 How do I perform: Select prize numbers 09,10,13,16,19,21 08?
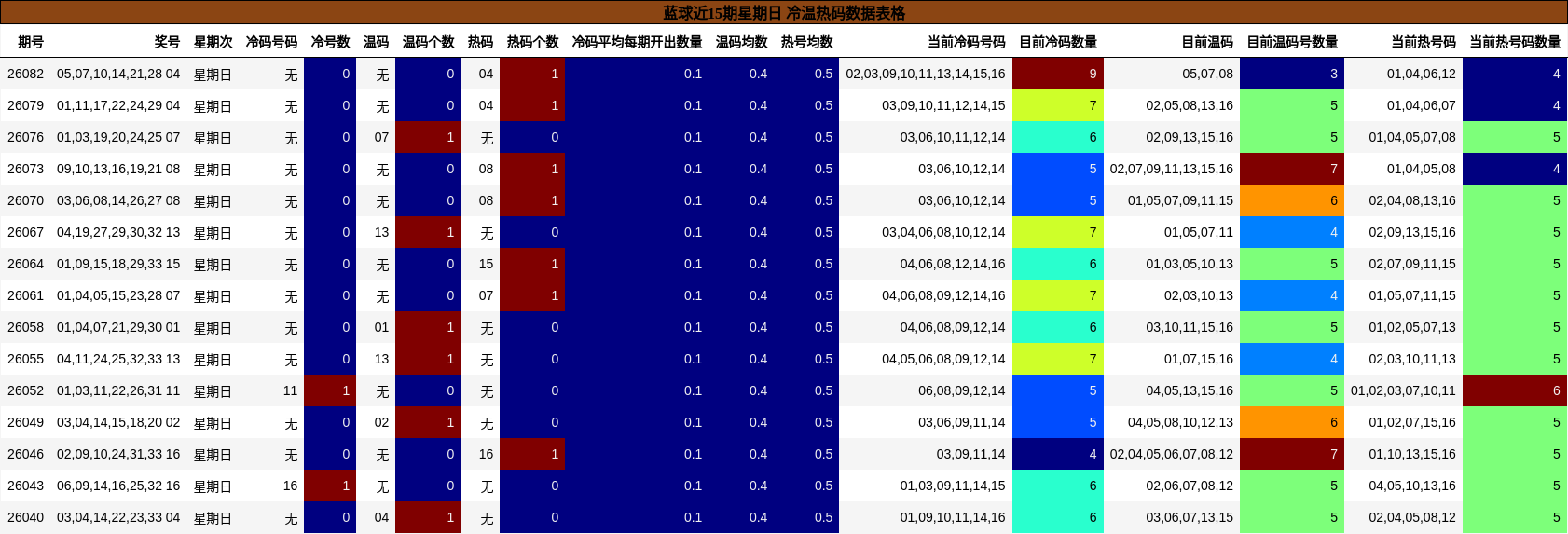coord(118,169)
